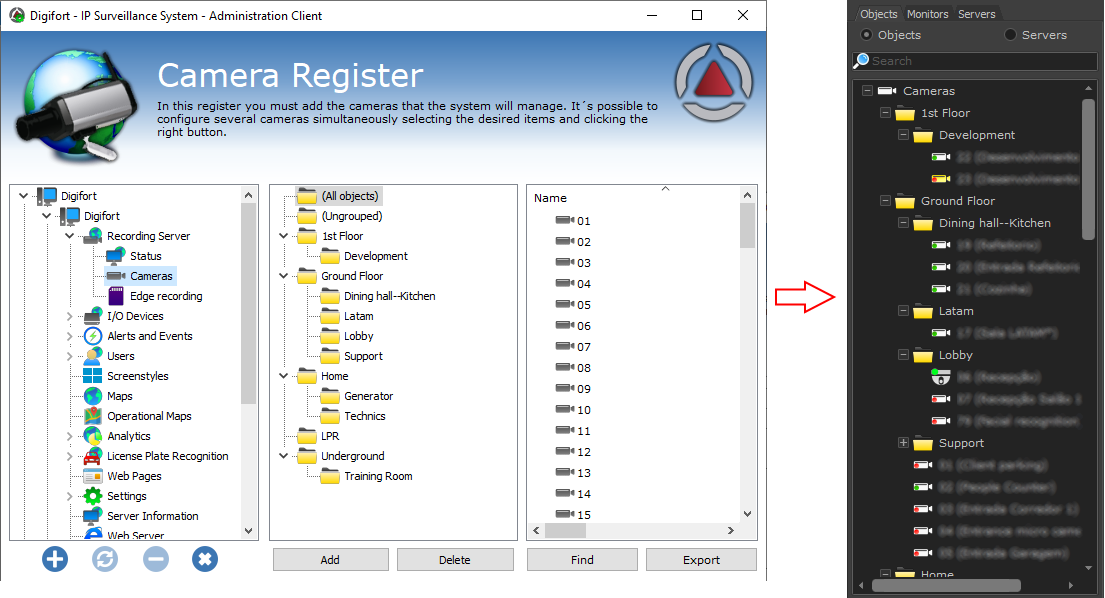Click the search magnifier icon in dark panel
The image size is (1105, 598).
[x=861, y=61]
